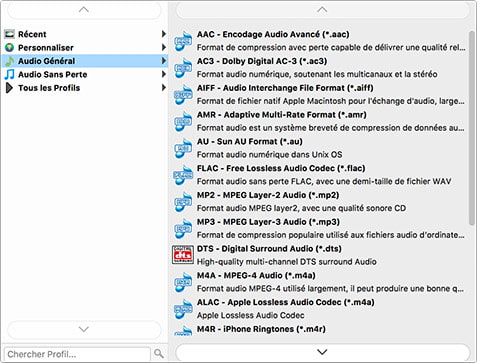Expand the Tous les Profils submenu arrow
Screen dimensions: 477x363
point(164,88)
